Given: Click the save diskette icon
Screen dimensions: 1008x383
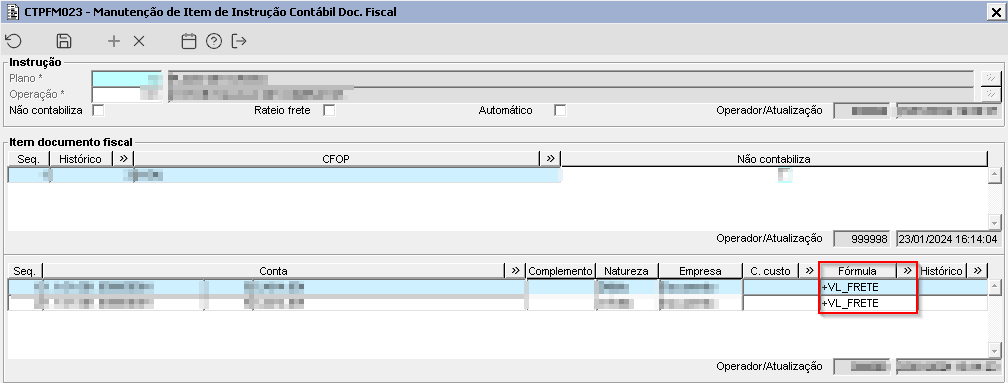Looking at the screenshot, I should [x=64, y=41].
